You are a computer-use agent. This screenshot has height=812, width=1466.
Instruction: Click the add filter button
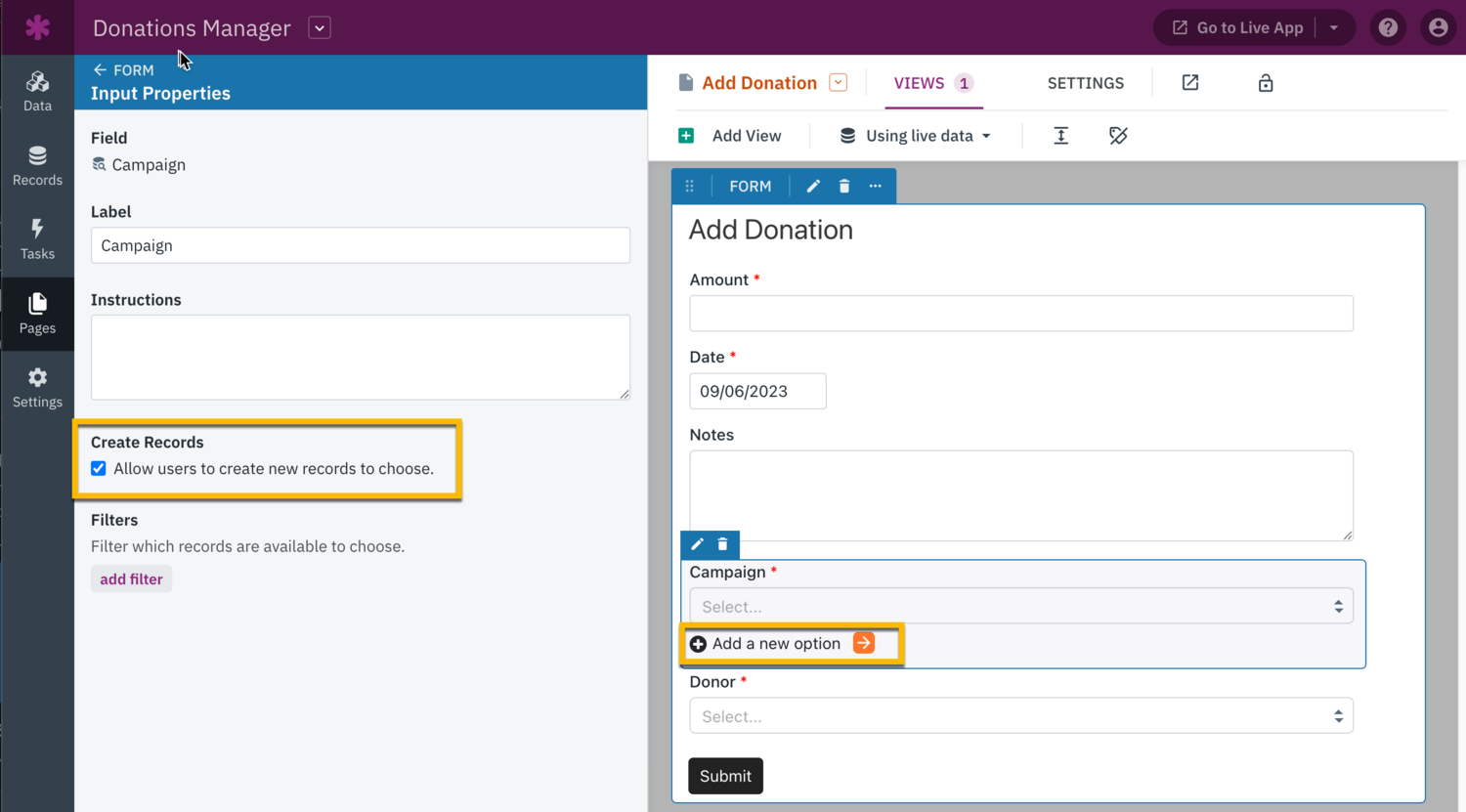[131, 579]
